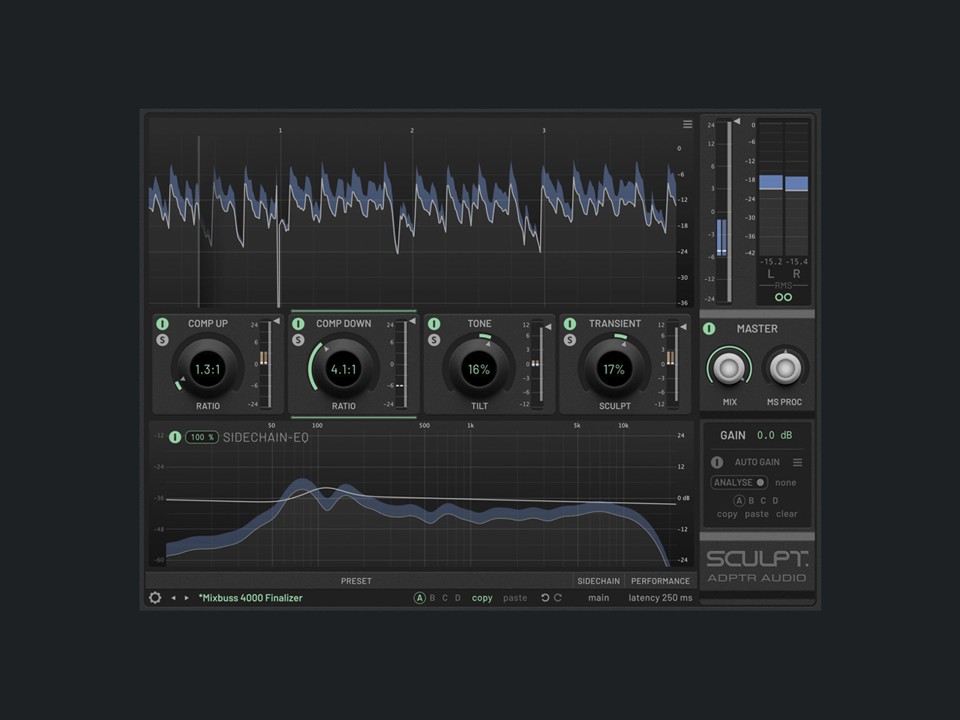Image resolution: width=960 pixels, height=720 pixels.
Task: Toggle Comp Up power button
Action: click(x=162, y=323)
